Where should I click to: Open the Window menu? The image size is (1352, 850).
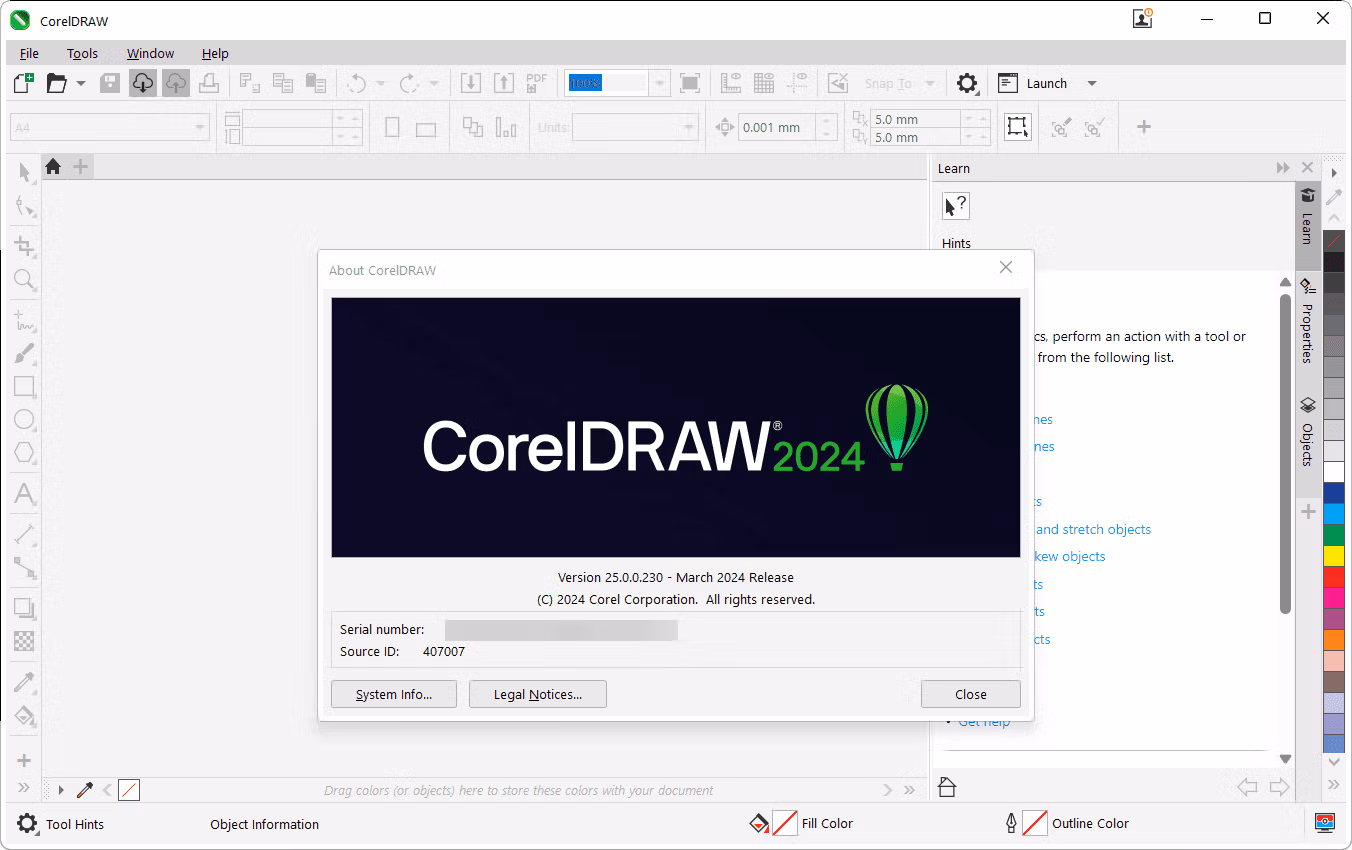point(150,53)
